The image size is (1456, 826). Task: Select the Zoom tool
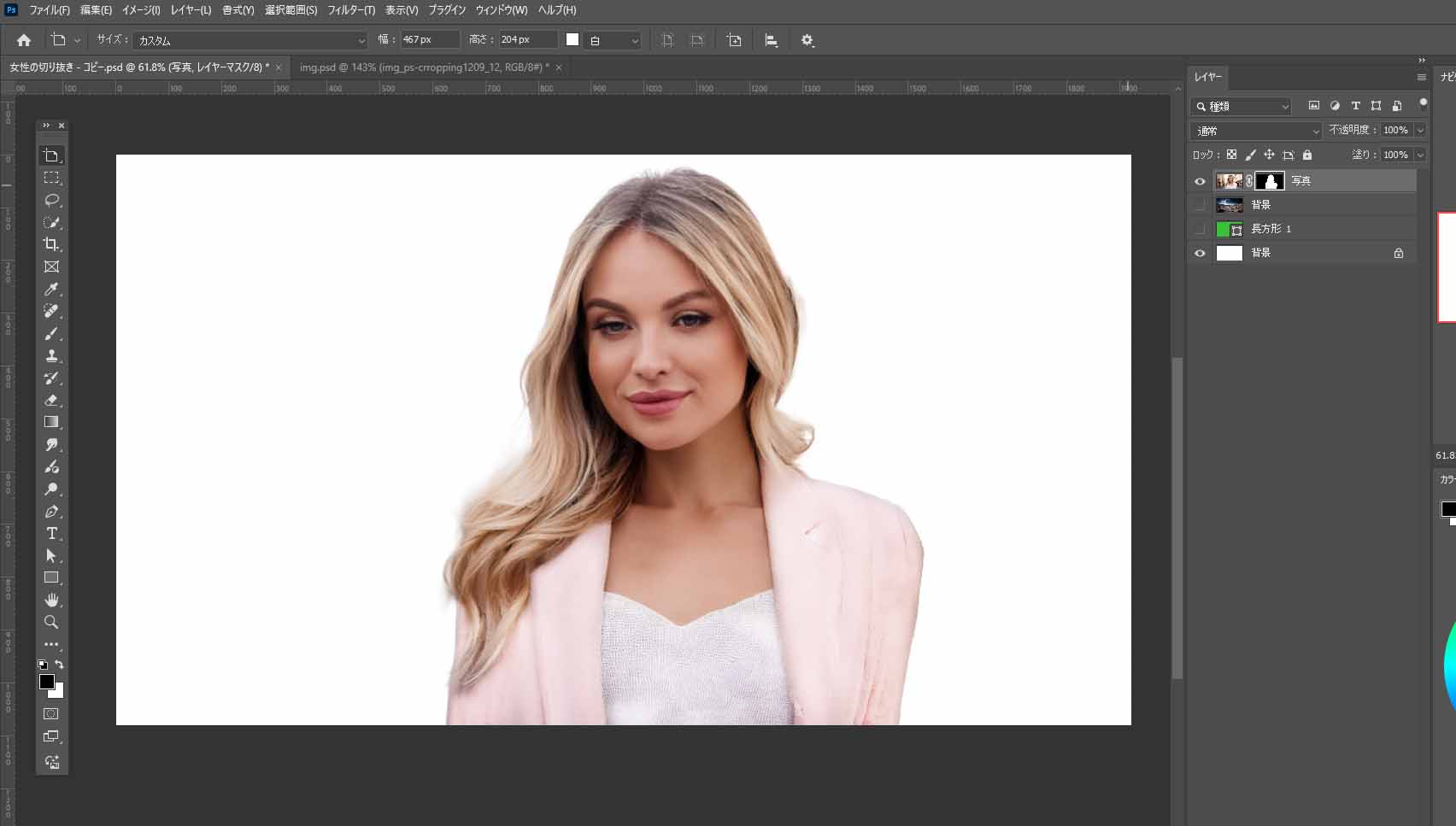(x=51, y=622)
